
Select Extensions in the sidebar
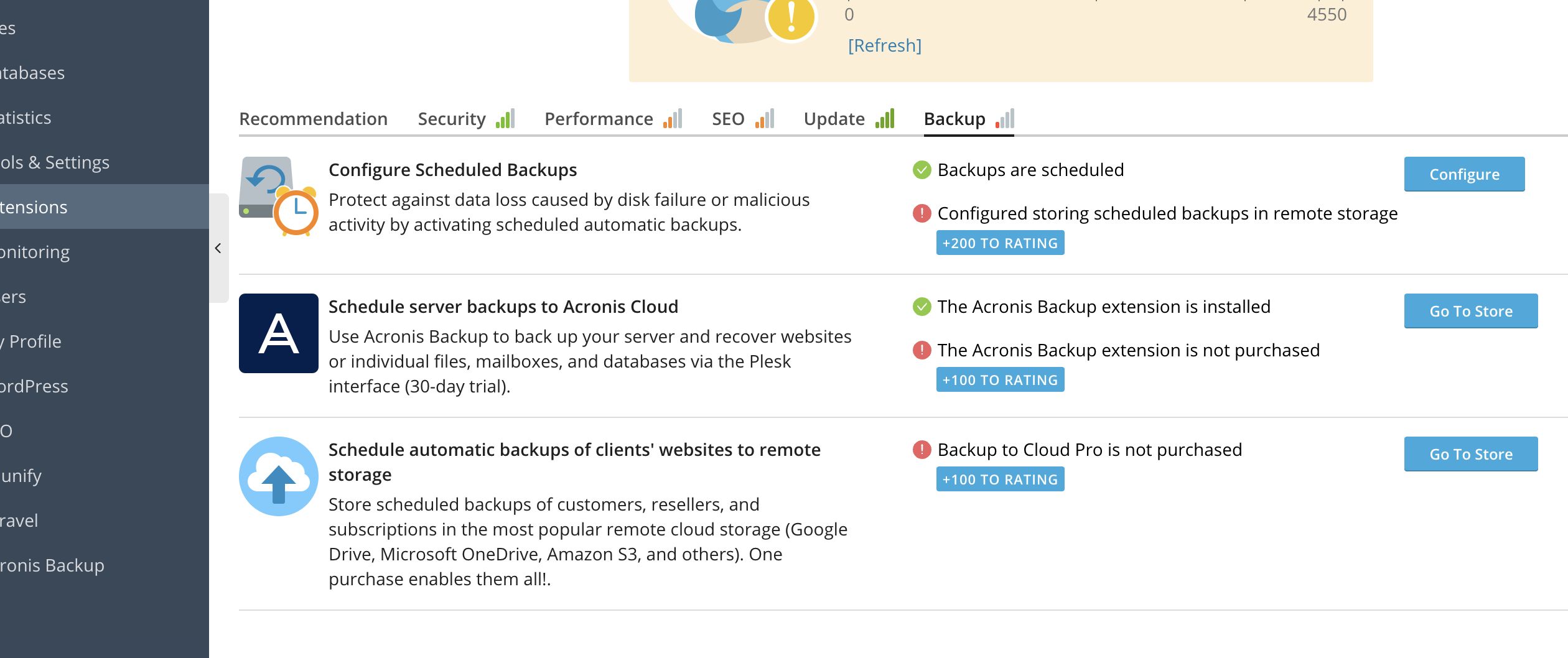coord(105,207)
